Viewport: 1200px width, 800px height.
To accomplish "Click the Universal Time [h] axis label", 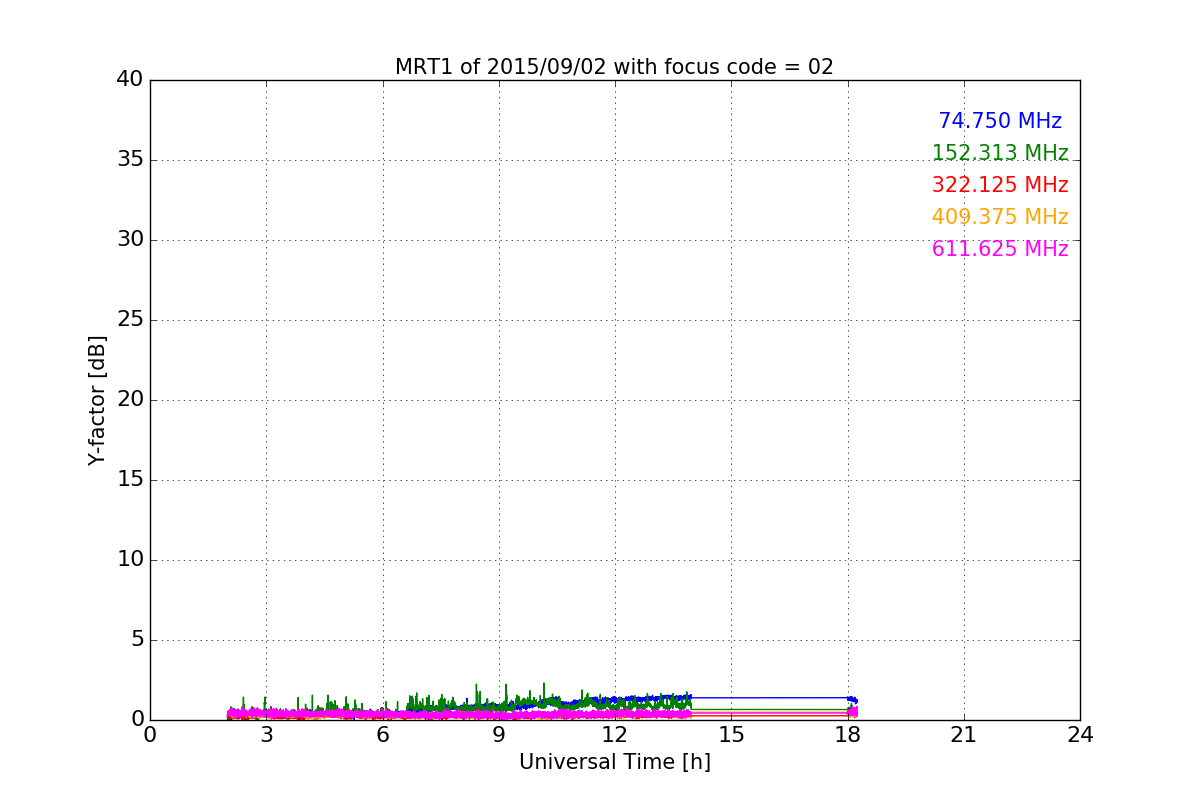I will (614, 762).
